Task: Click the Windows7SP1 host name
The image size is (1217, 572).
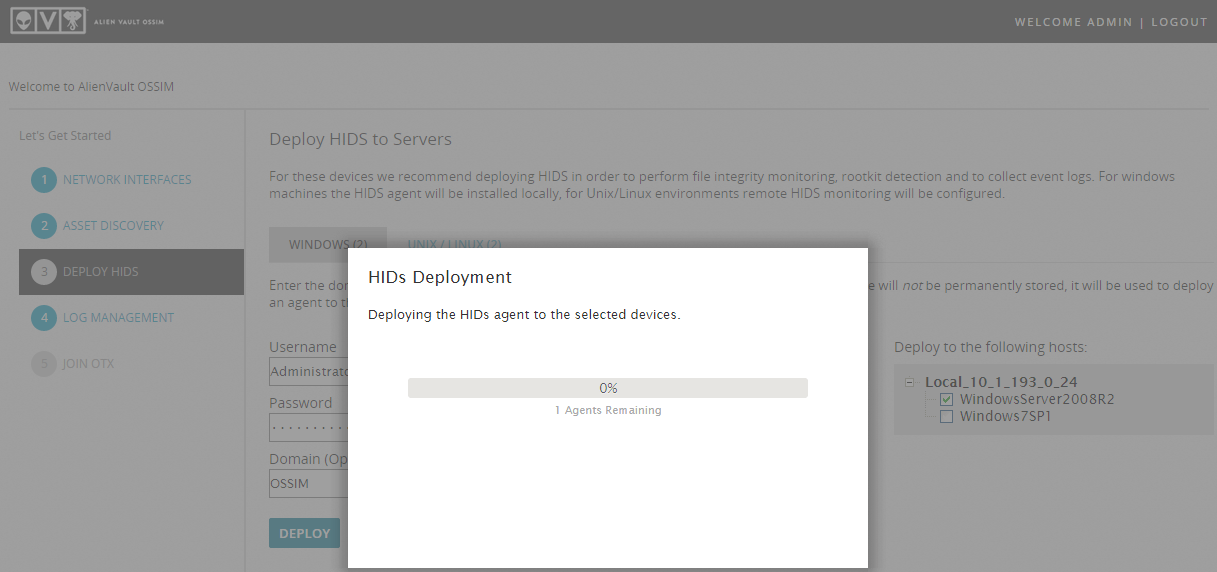Action: 1006,417
